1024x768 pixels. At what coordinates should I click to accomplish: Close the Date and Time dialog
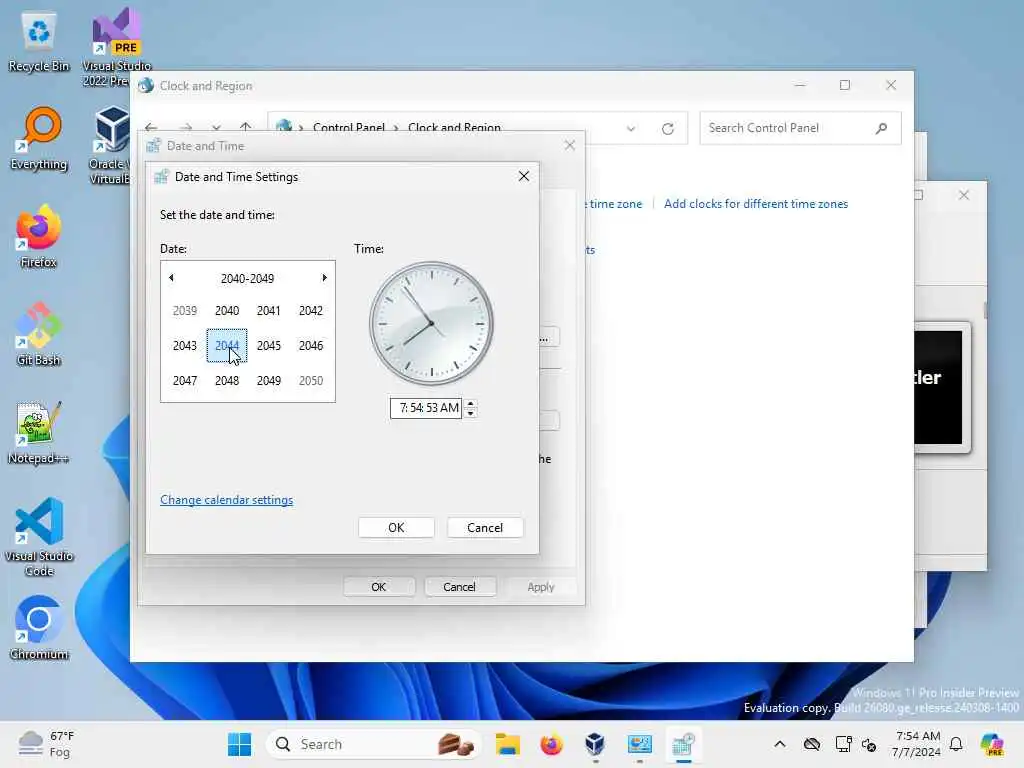569,146
